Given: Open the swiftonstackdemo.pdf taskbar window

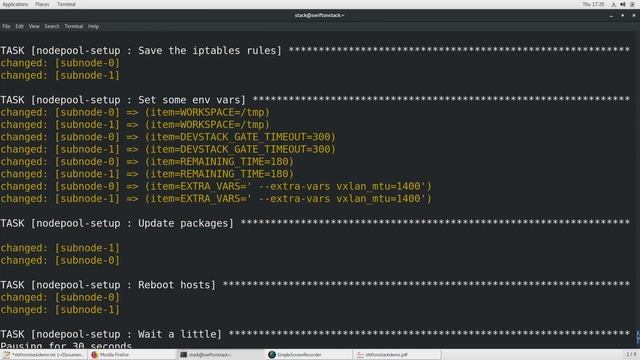Looking at the screenshot, I should pos(398,355).
